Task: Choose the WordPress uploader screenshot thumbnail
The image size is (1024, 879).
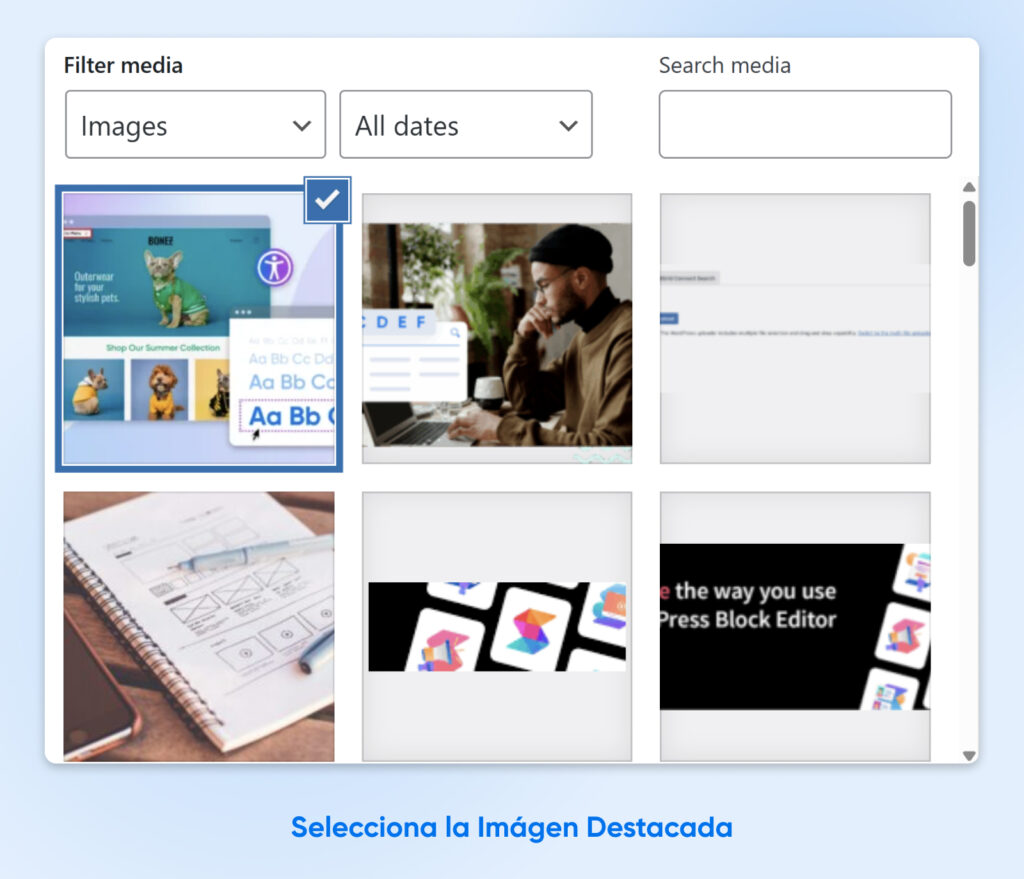Action: pyautogui.click(x=794, y=327)
